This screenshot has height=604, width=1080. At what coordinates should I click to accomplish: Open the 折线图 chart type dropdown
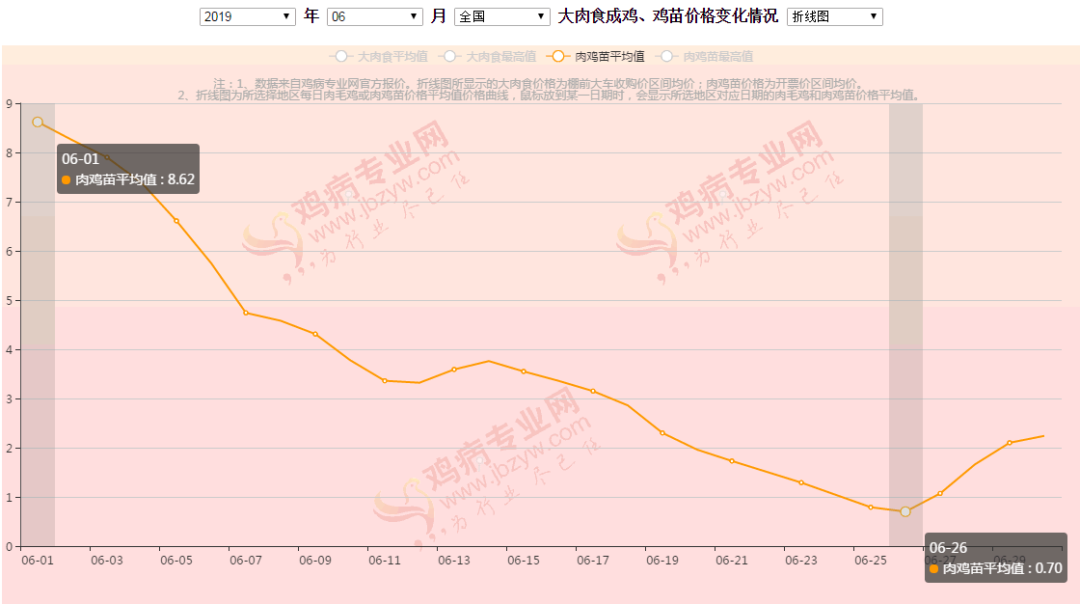(x=834, y=17)
